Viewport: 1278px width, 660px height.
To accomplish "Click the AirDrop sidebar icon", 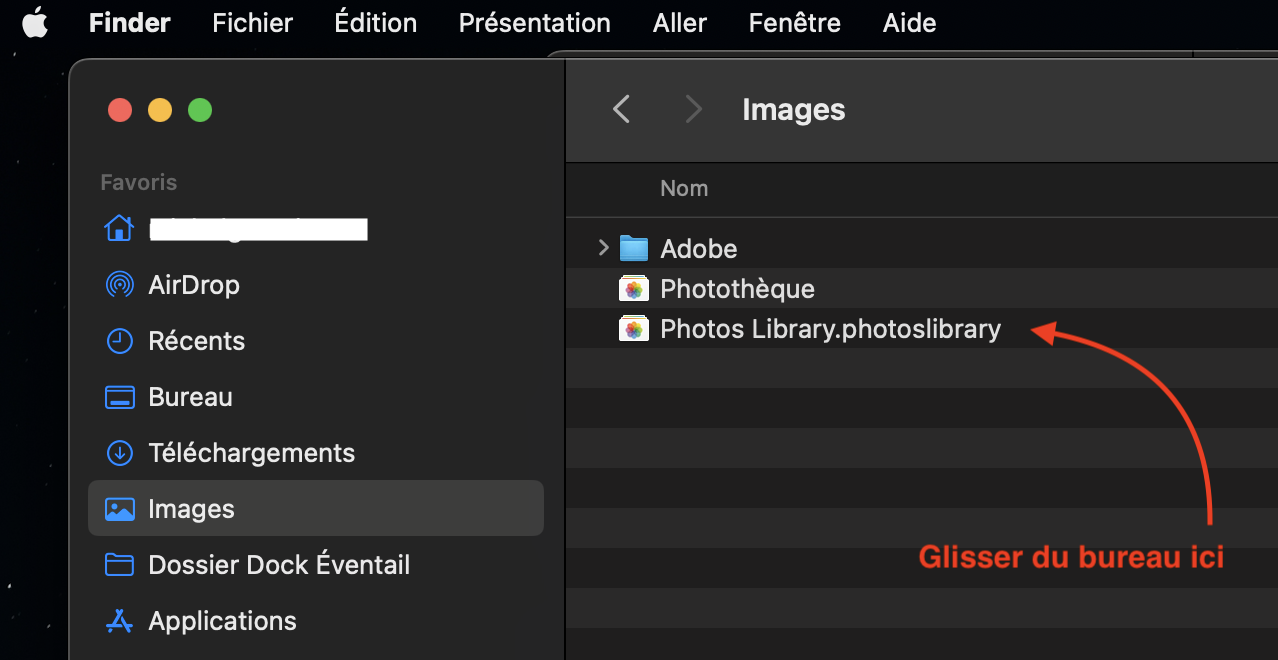I will click(119, 285).
